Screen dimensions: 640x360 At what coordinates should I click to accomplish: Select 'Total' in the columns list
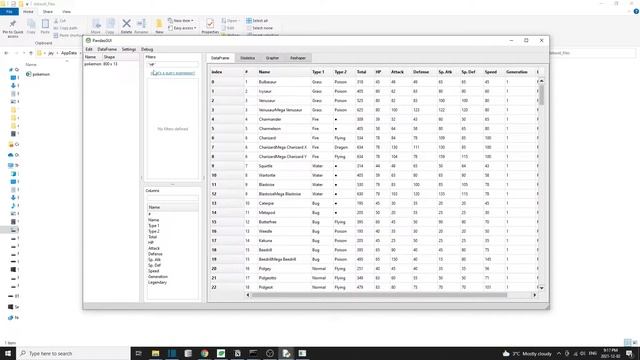click(x=152, y=237)
